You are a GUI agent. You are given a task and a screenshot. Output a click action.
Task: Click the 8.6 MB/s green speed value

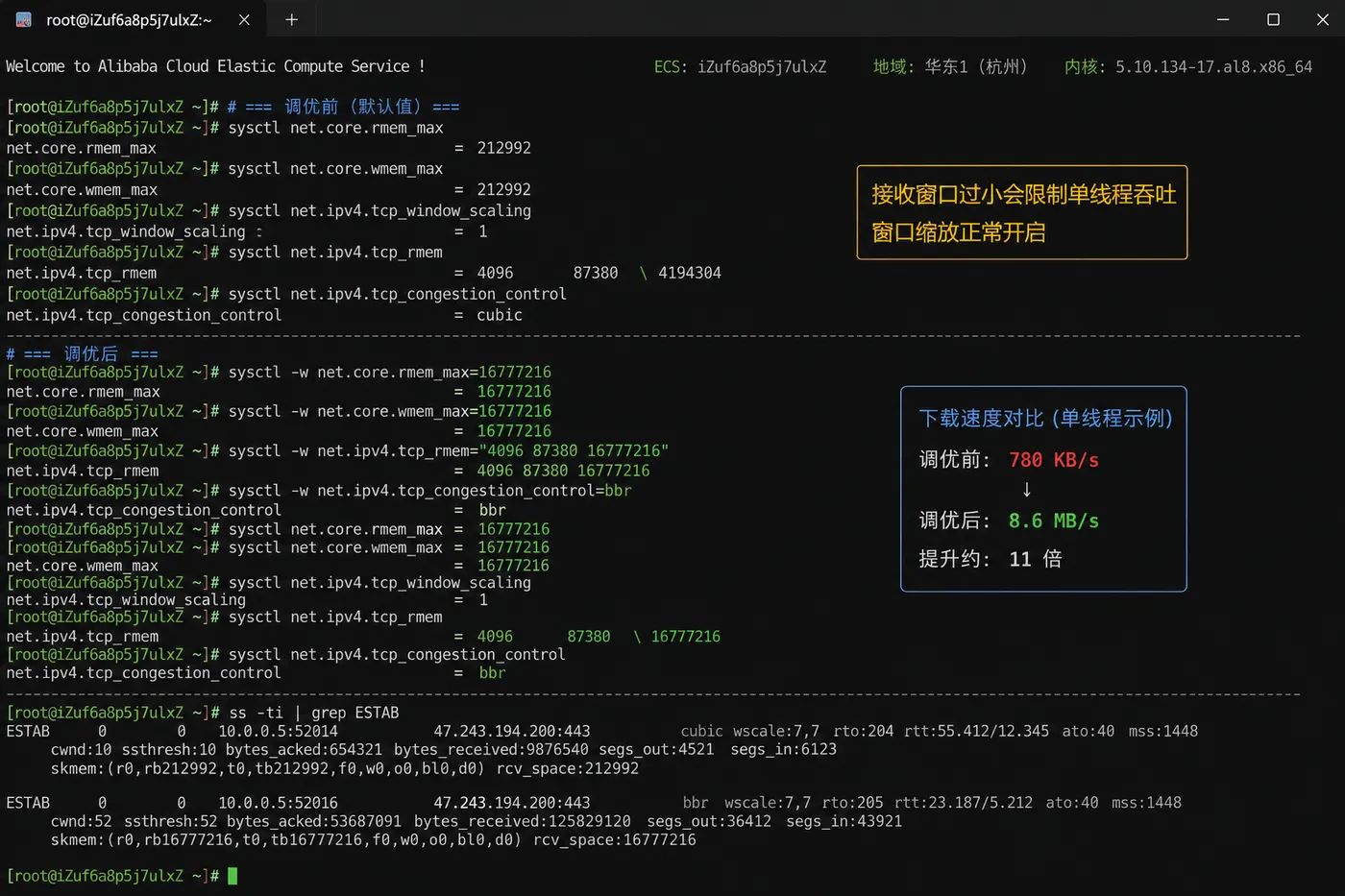coord(1054,521)
